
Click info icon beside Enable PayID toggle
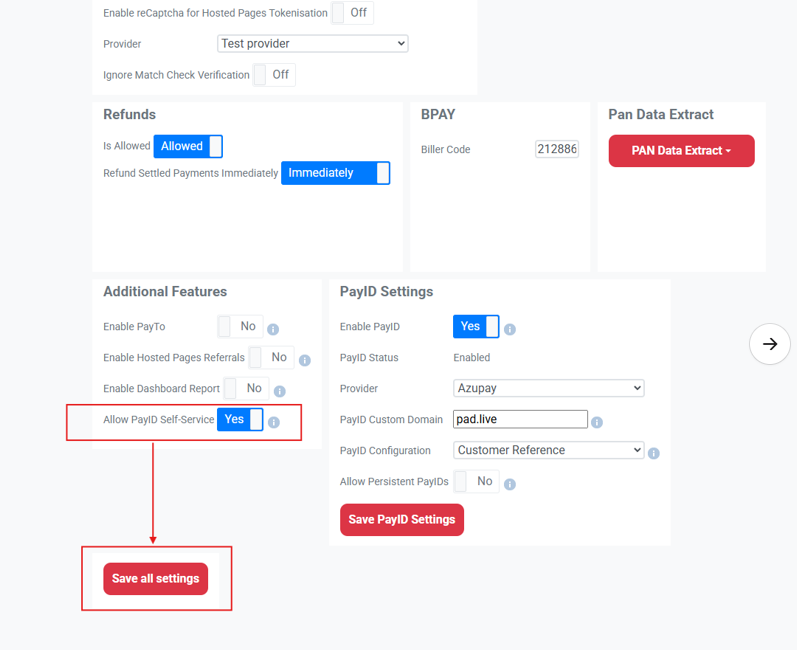(510, 329)
